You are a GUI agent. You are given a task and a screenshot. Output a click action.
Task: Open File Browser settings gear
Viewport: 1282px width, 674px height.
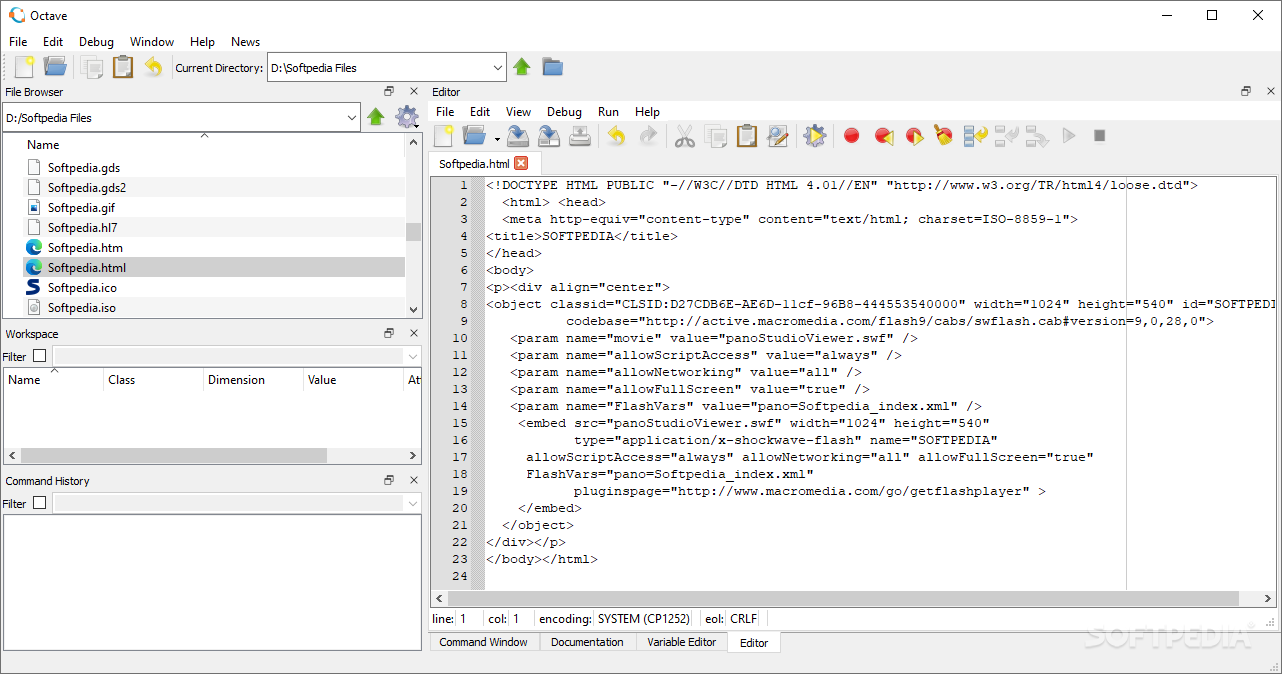click(x=406, y=117)
